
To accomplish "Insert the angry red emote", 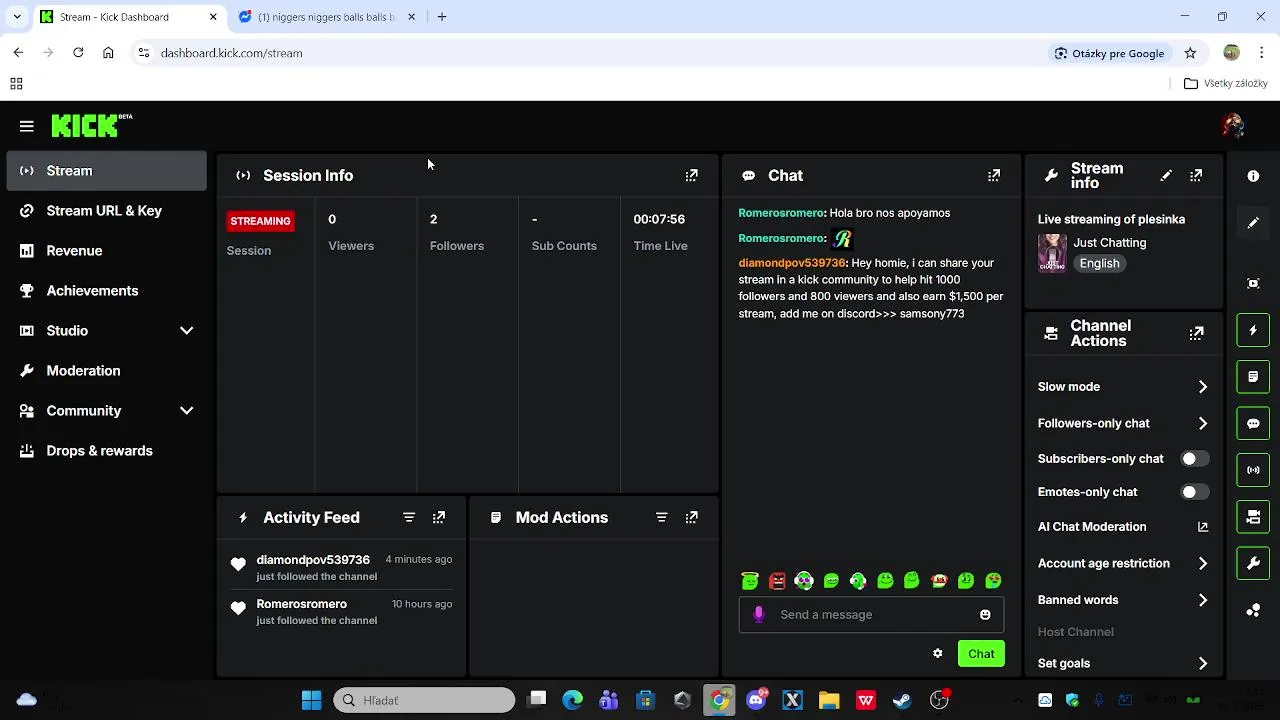I will click(777, 580).
